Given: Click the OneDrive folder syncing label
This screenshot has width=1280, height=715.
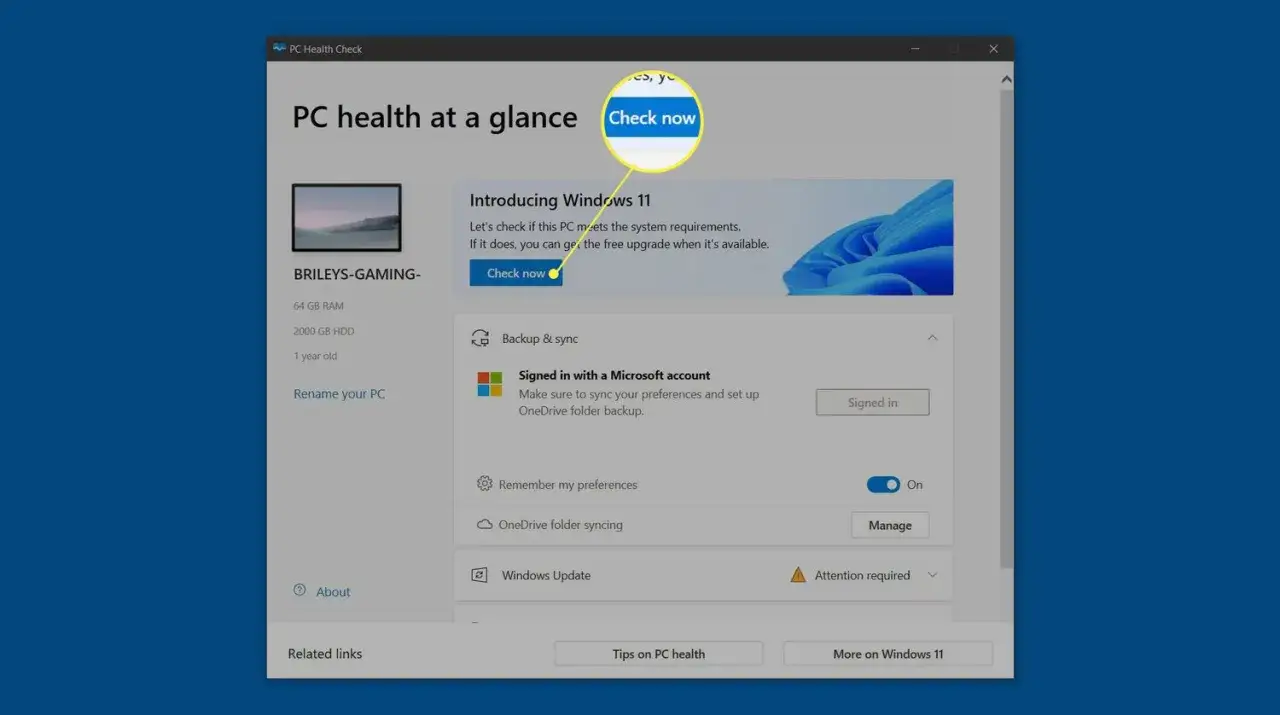Looking at the screenshot, I should coord(560,524).
